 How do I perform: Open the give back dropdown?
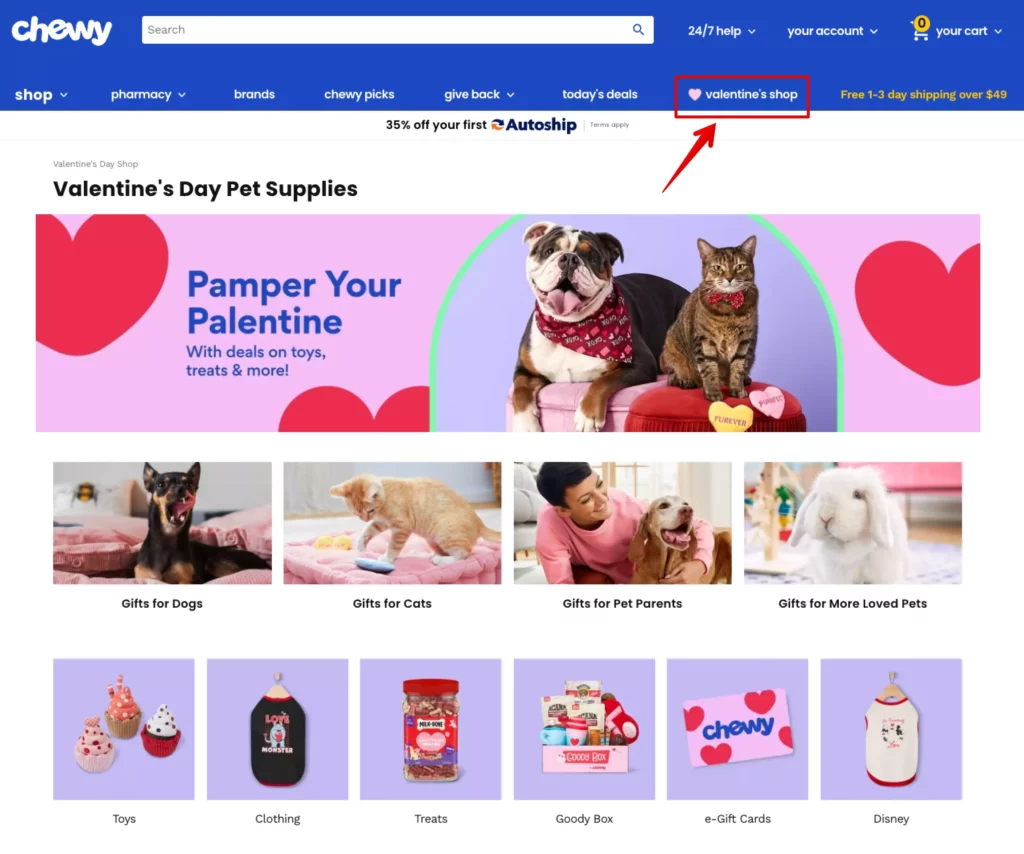click(x=479, y=94)
